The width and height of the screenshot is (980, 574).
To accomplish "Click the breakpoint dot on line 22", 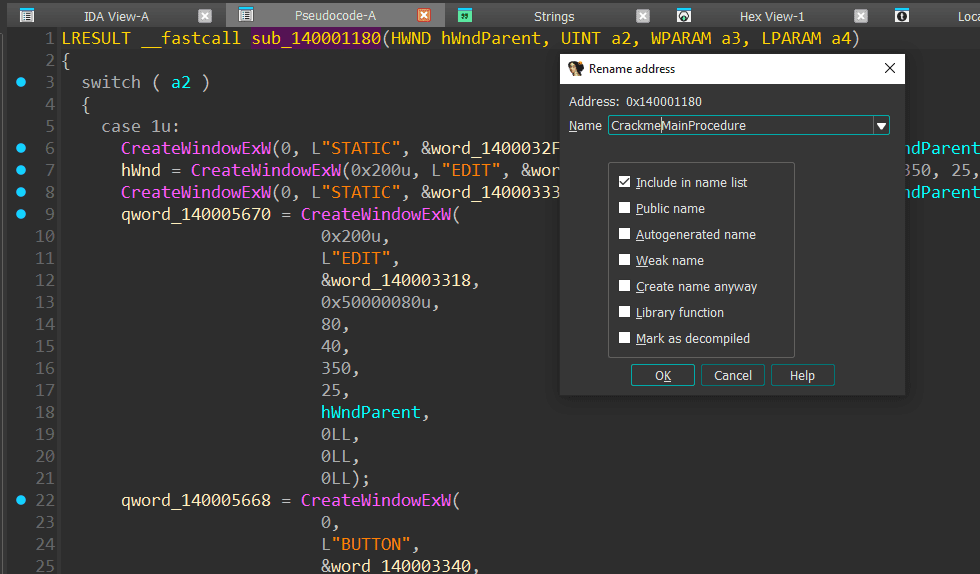I will [22, 500].
